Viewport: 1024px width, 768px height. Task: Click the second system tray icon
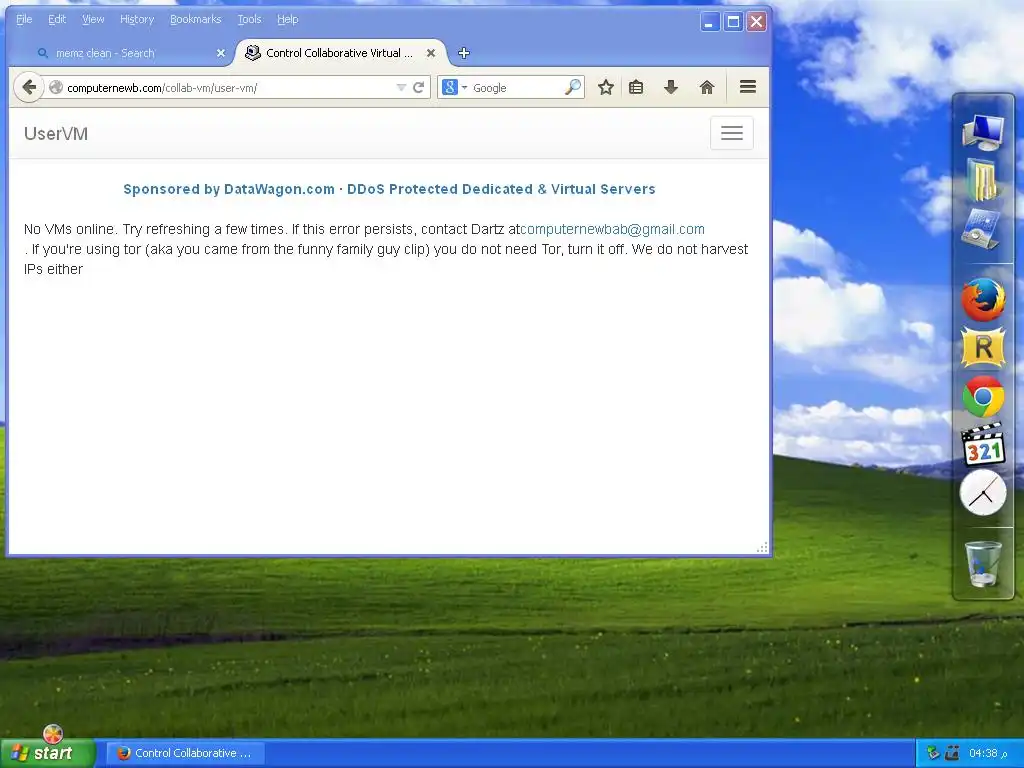tap(952, 753)
